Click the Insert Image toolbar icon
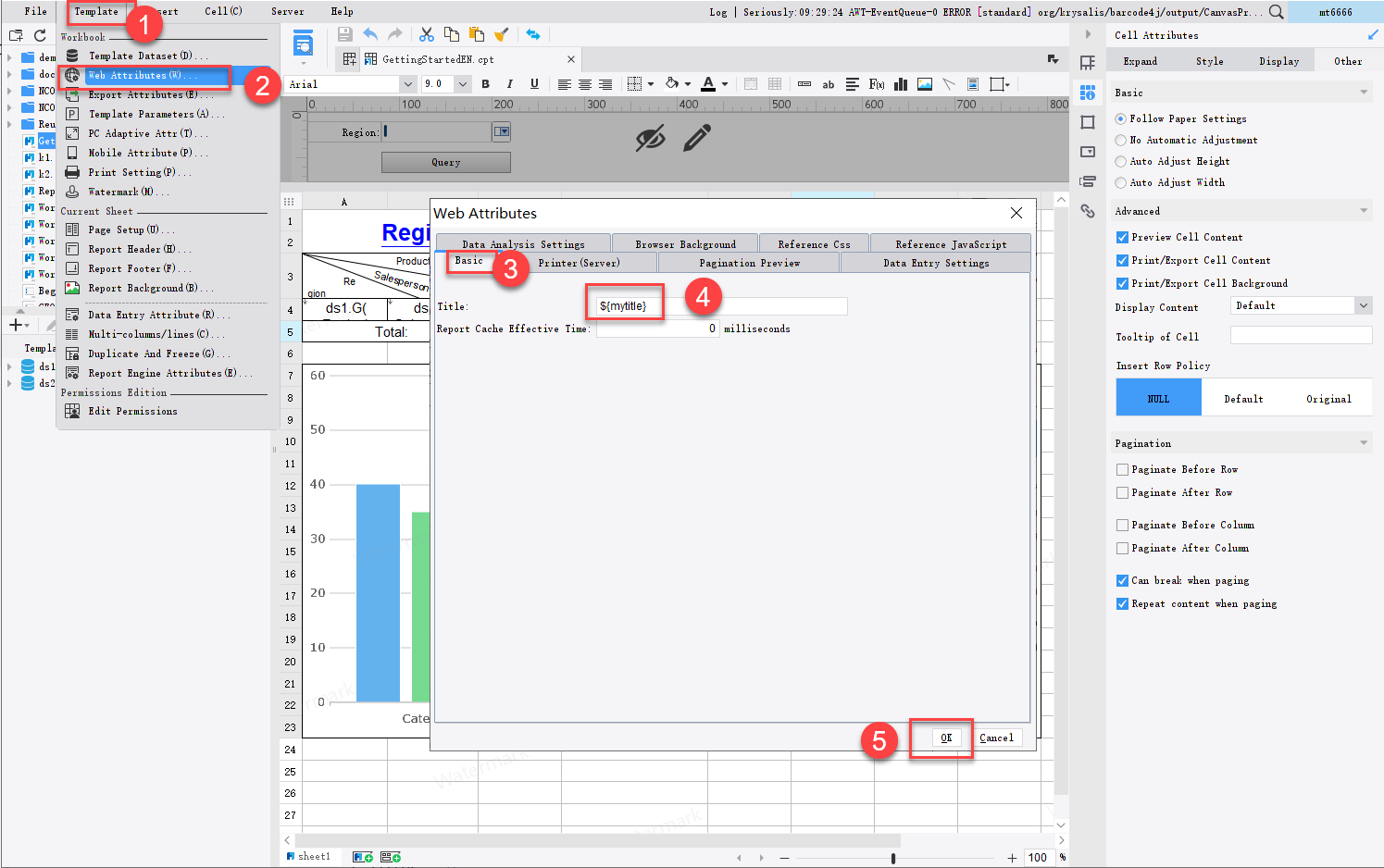 (x=924, y=84)
